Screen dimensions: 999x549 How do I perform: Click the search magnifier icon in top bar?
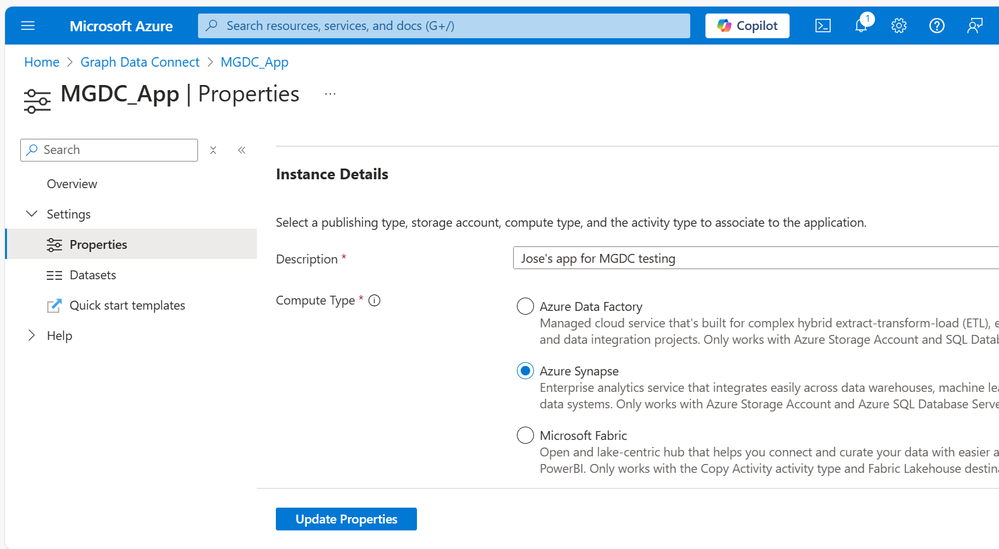point(212,25)
